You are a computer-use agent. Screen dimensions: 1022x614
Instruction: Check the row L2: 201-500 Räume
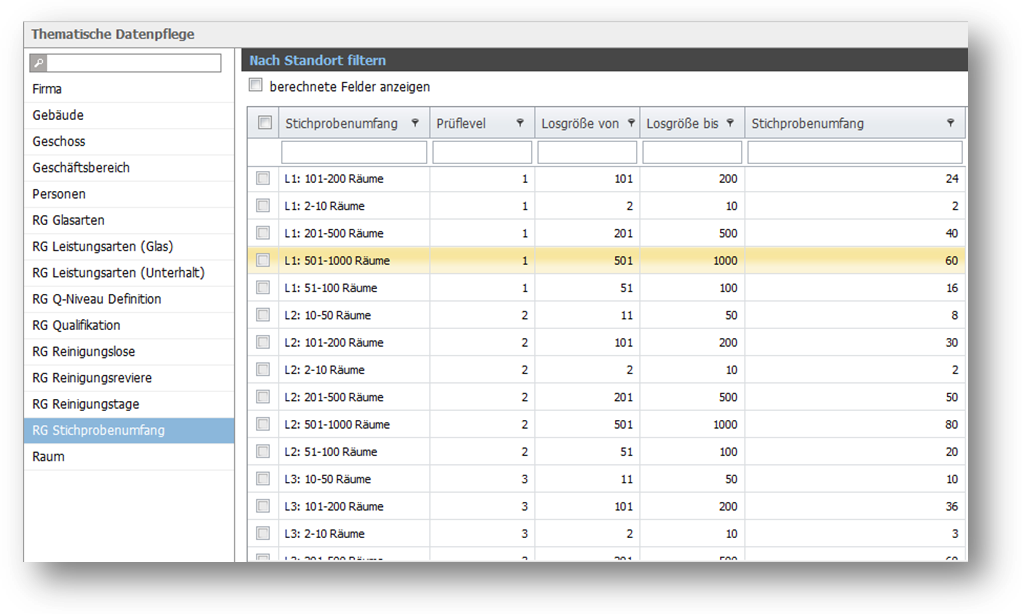coord(263,397)
